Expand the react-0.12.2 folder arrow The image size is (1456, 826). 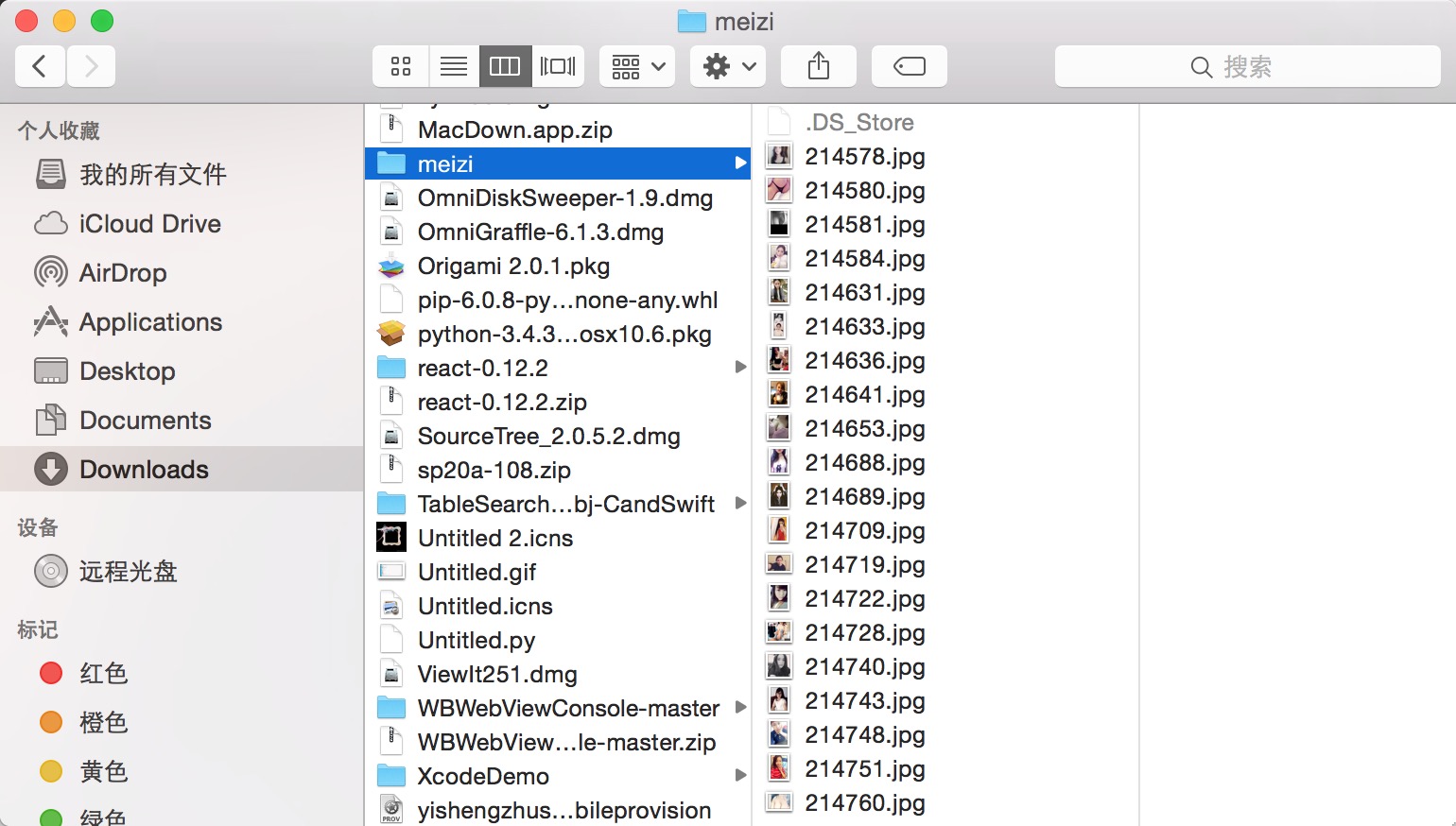[x=741, y=368]
